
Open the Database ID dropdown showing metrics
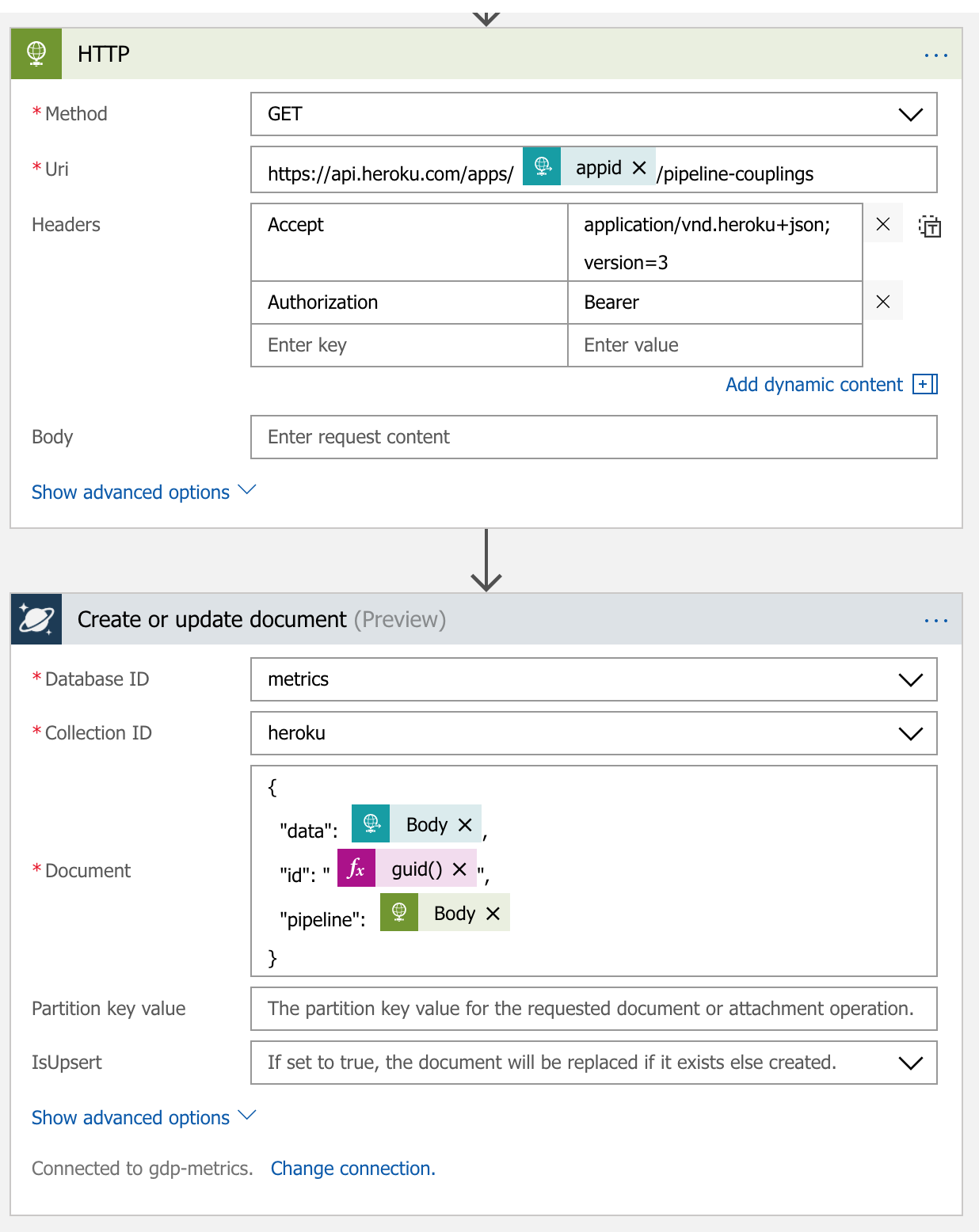pos(594,679)
